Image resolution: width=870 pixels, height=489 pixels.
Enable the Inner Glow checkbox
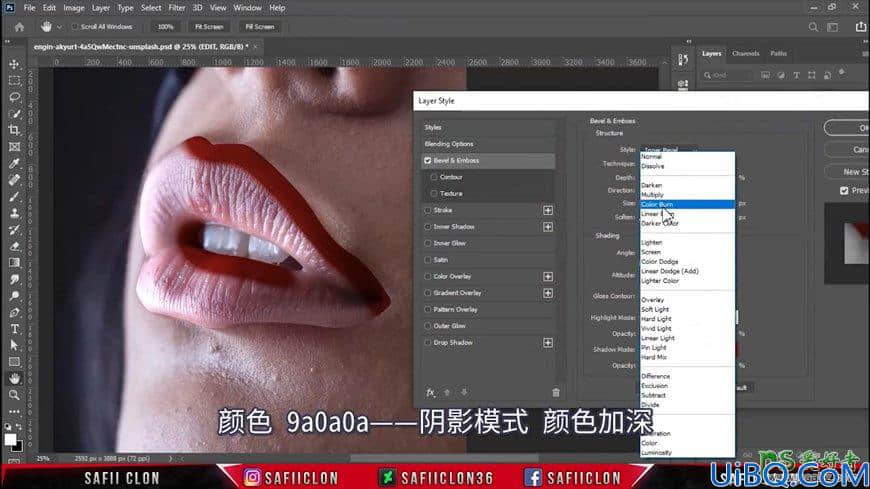pos(427,243)
